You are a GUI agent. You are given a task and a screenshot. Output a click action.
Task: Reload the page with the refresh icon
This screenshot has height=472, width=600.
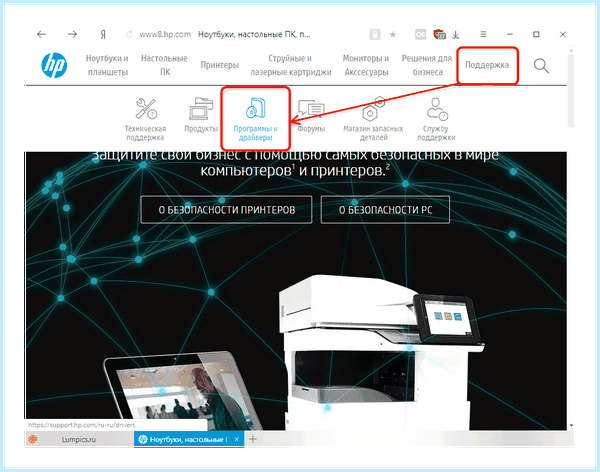[129, 34]
